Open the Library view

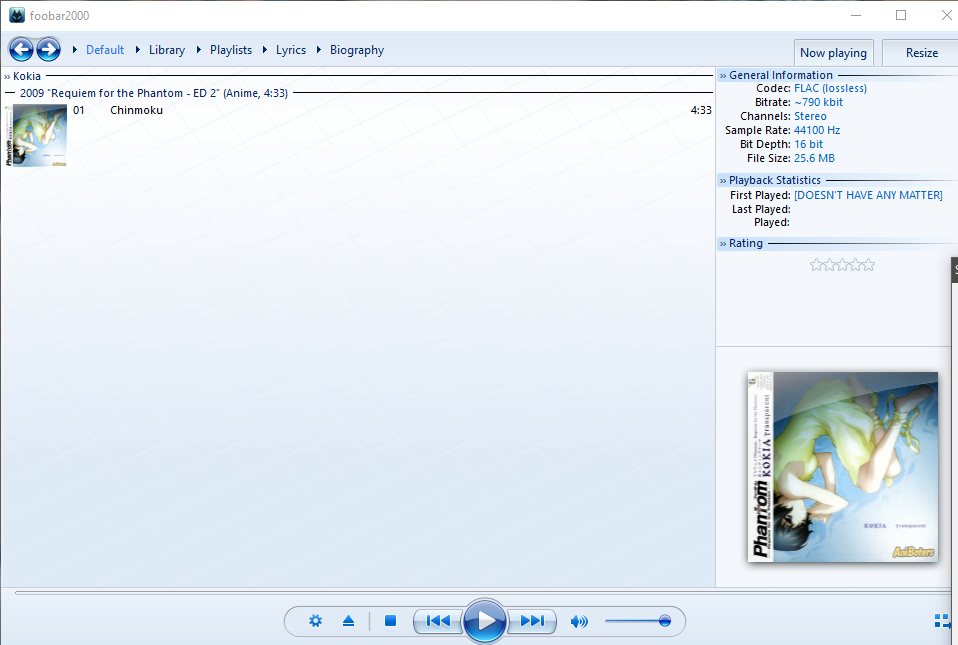click(x=167, y=50)
